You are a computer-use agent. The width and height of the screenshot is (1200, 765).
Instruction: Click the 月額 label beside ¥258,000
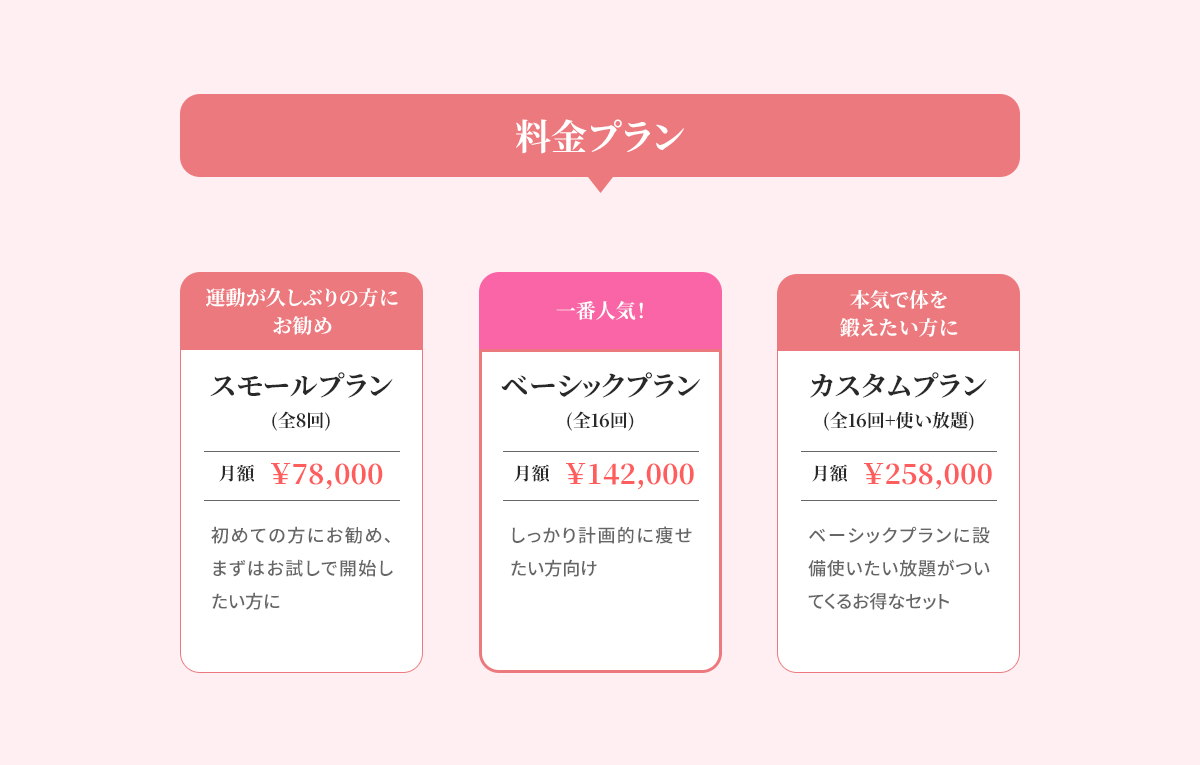point(830,474)
